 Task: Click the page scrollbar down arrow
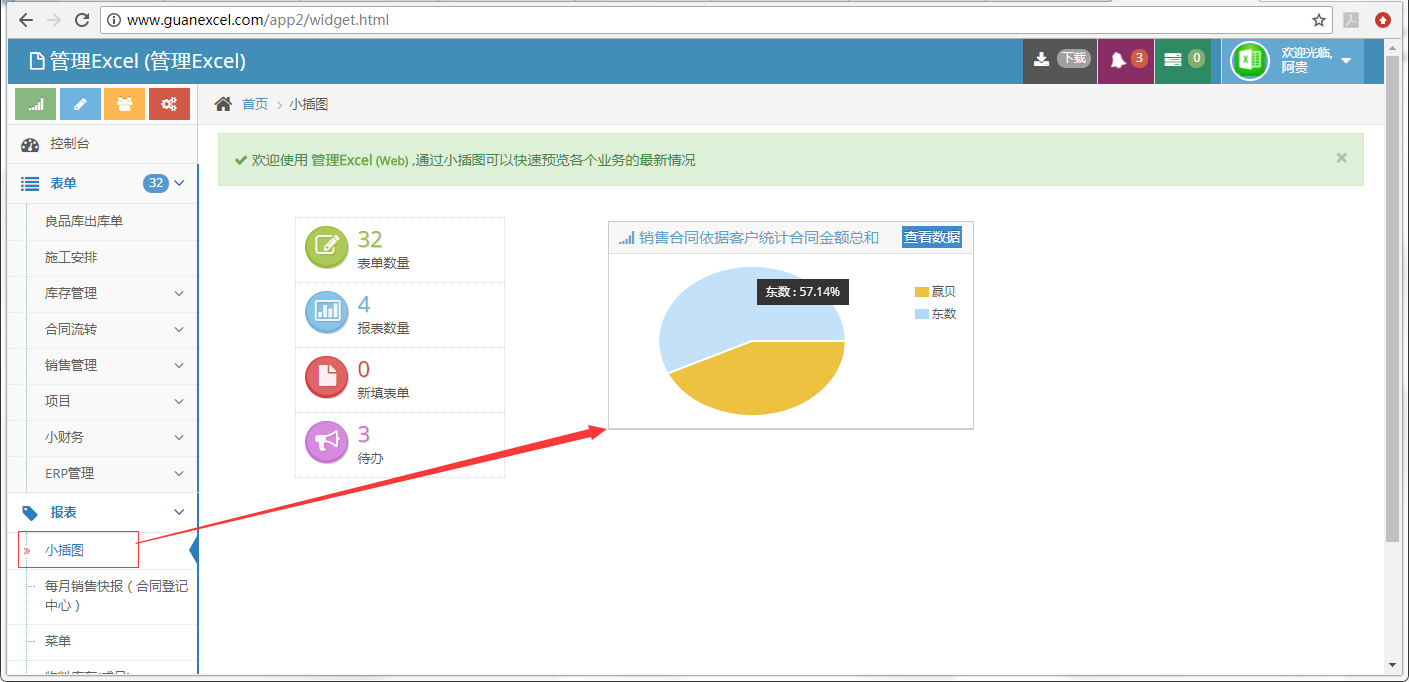1392,666
